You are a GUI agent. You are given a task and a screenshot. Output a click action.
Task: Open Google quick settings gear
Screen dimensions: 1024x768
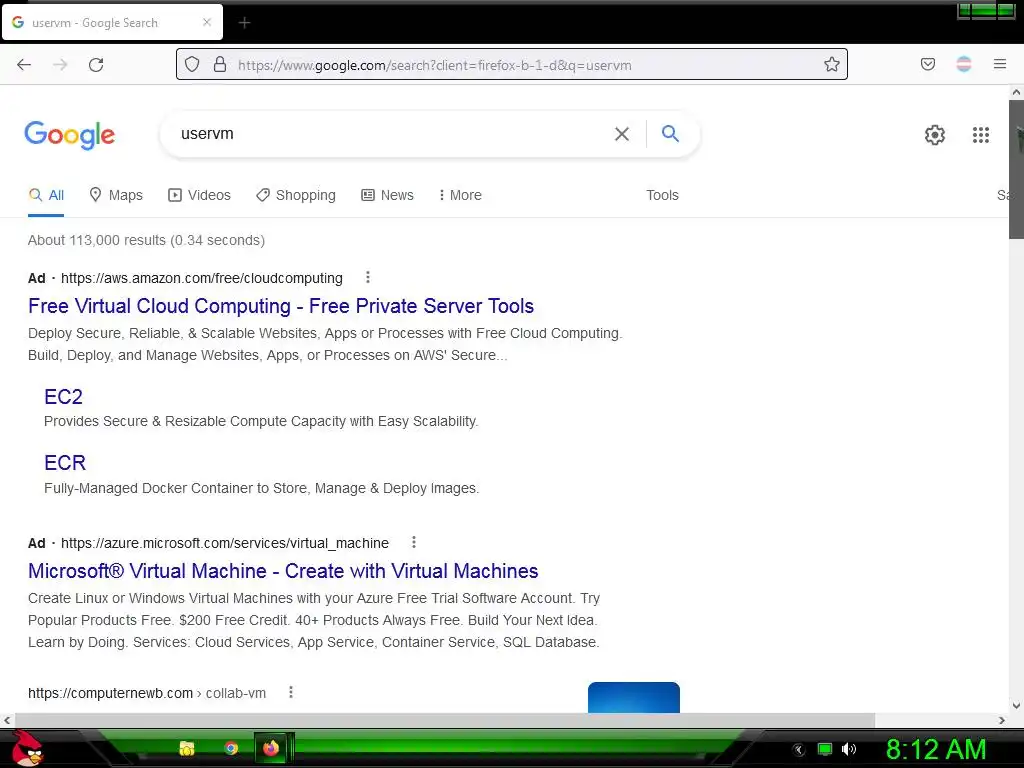coord(935,135)
